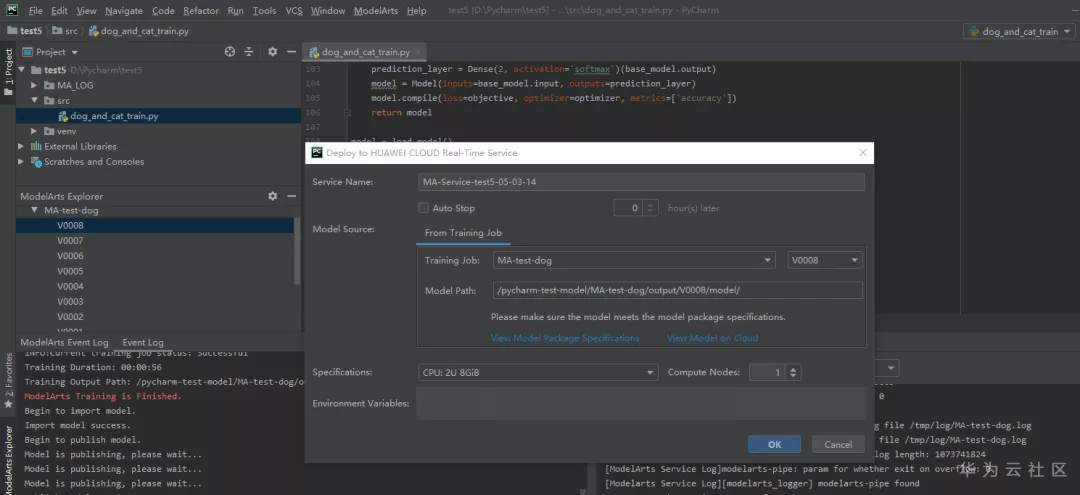This screenshot has height=495, width=1080.
Task: Expand External Libraries node
Action: tap(21, 146)
